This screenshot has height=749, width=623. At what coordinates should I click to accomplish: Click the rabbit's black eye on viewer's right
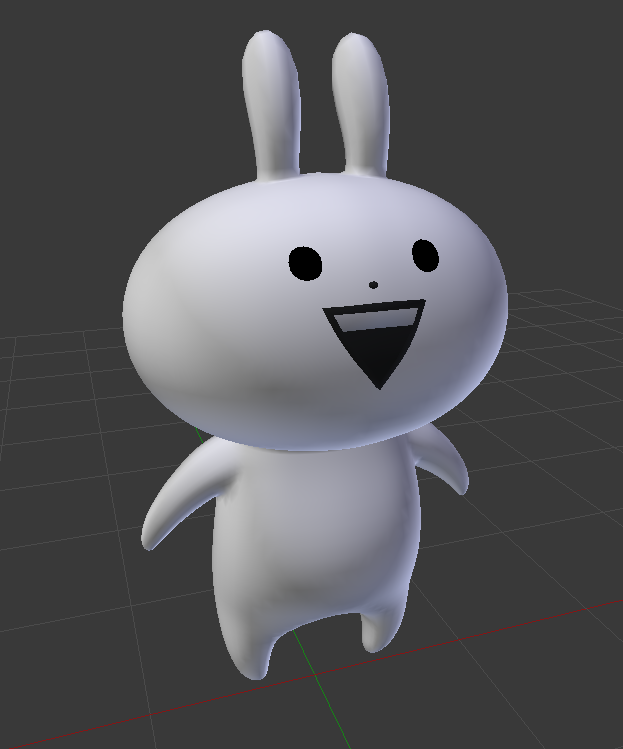tap(425, 256)
